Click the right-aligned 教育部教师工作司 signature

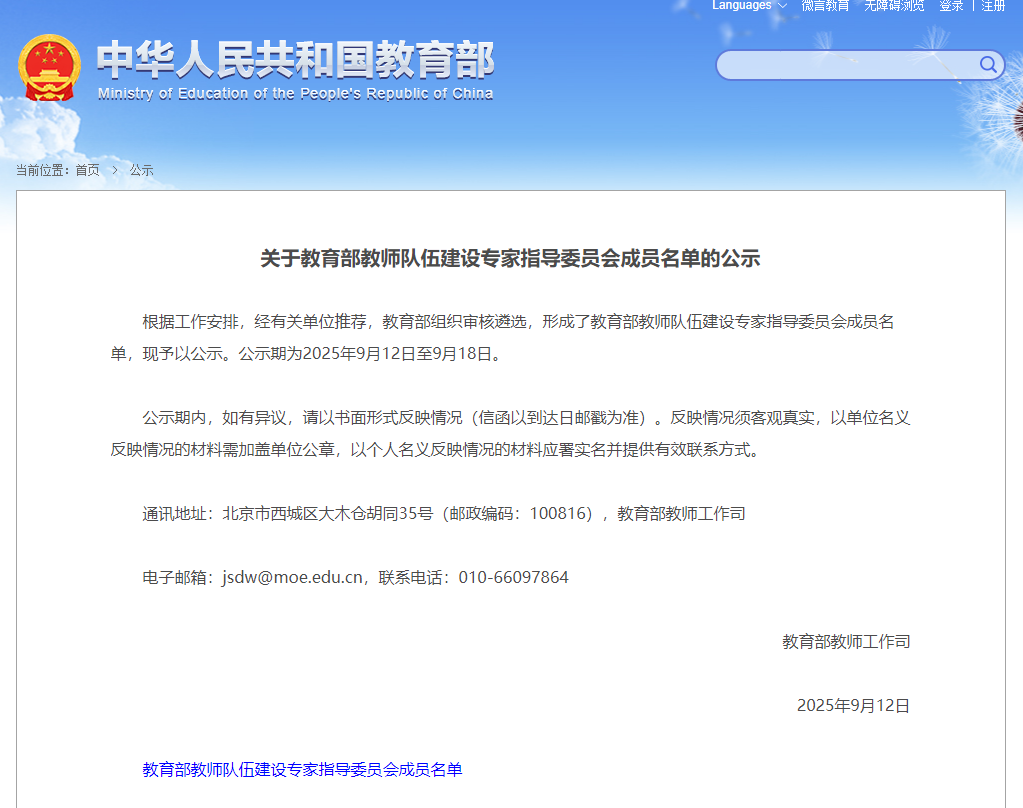click(846, 641)
